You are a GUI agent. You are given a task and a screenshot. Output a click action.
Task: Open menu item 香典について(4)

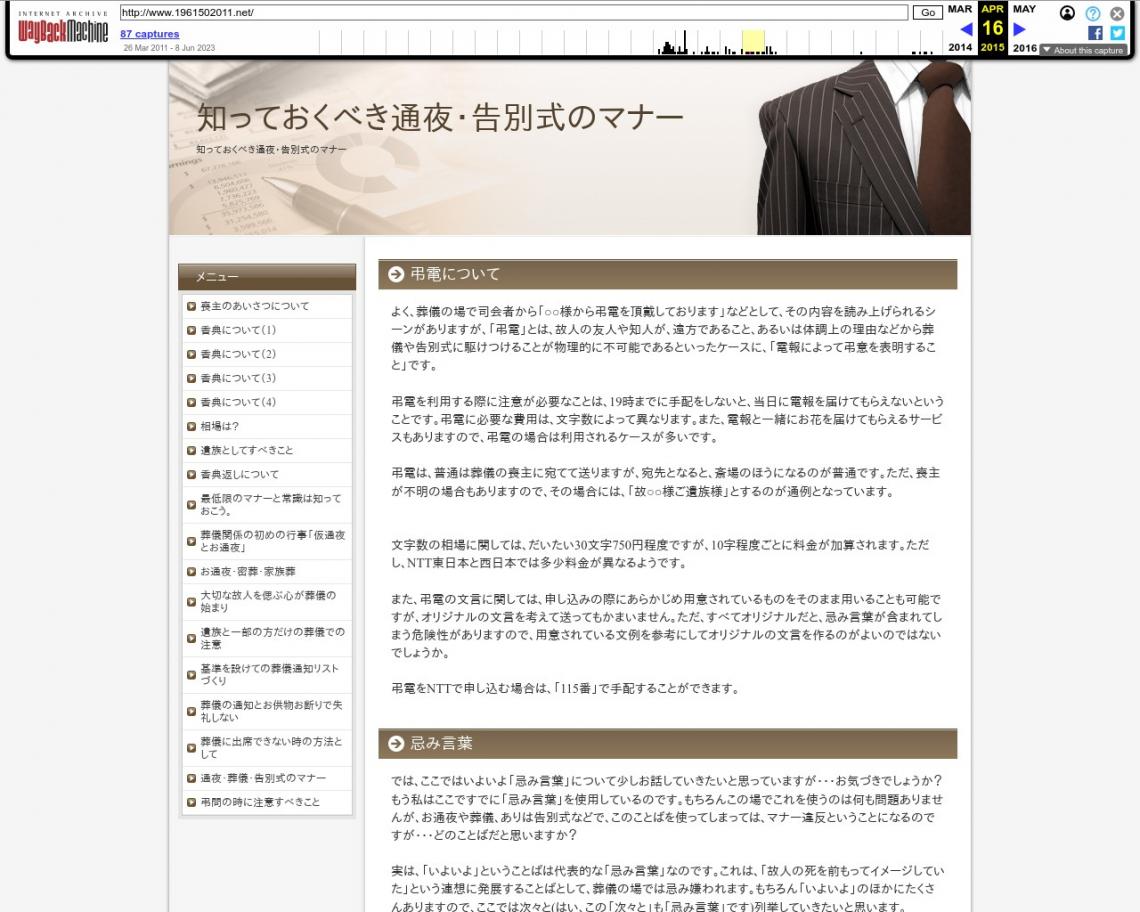[x=238, y=402]
